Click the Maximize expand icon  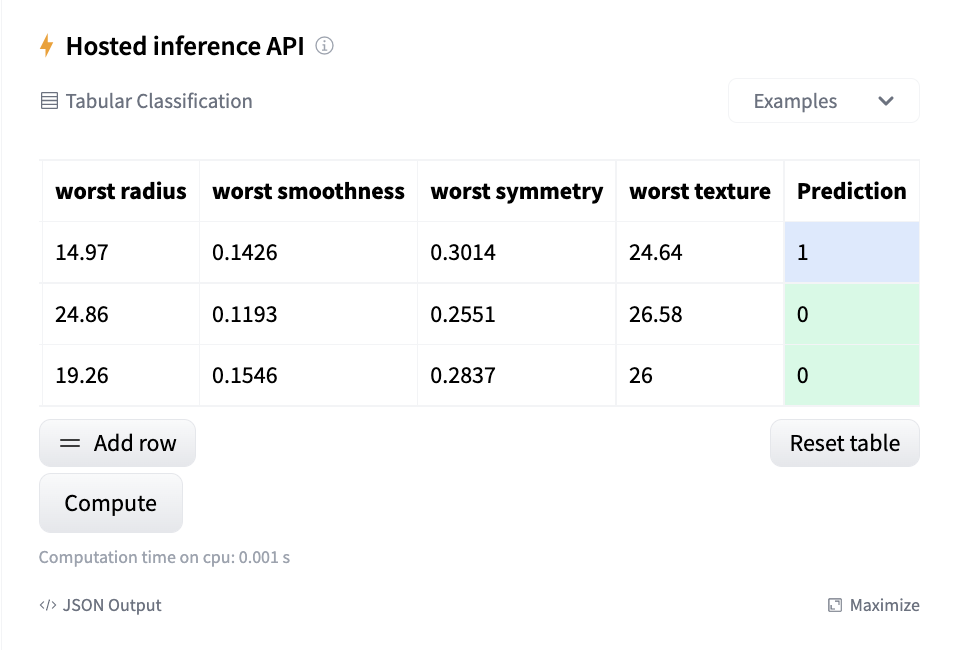pyautogui.click(x=833, y=605)
